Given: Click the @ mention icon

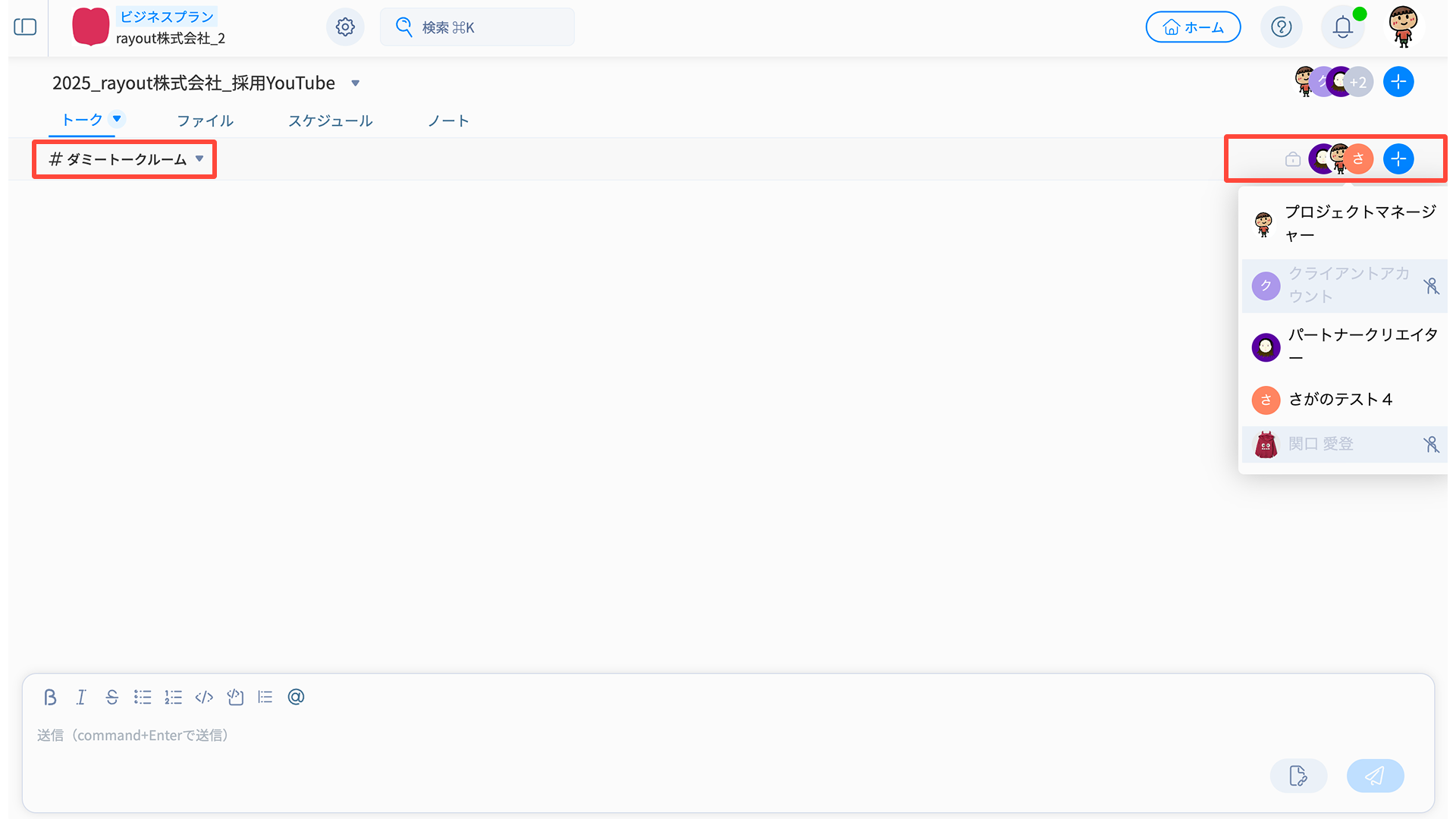Looking at the screenshot, I should click(296, 697).
